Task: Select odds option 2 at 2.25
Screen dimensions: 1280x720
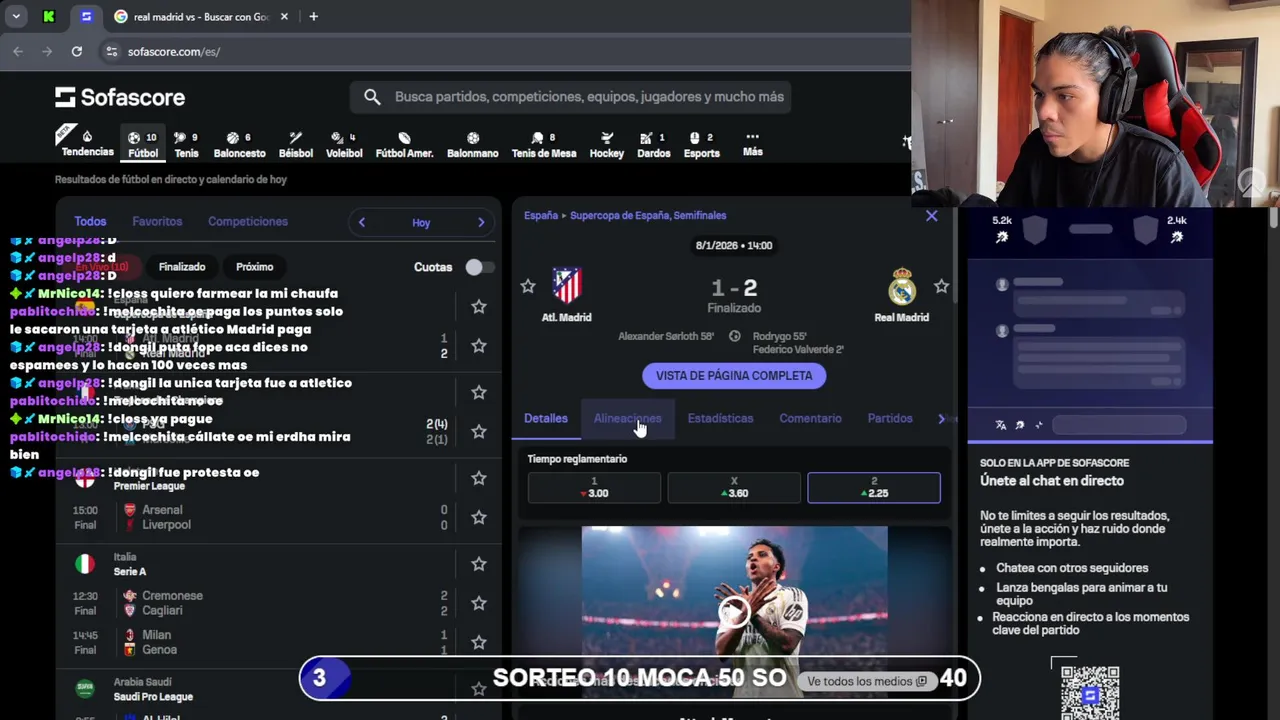Action: [x=874, y=487]
